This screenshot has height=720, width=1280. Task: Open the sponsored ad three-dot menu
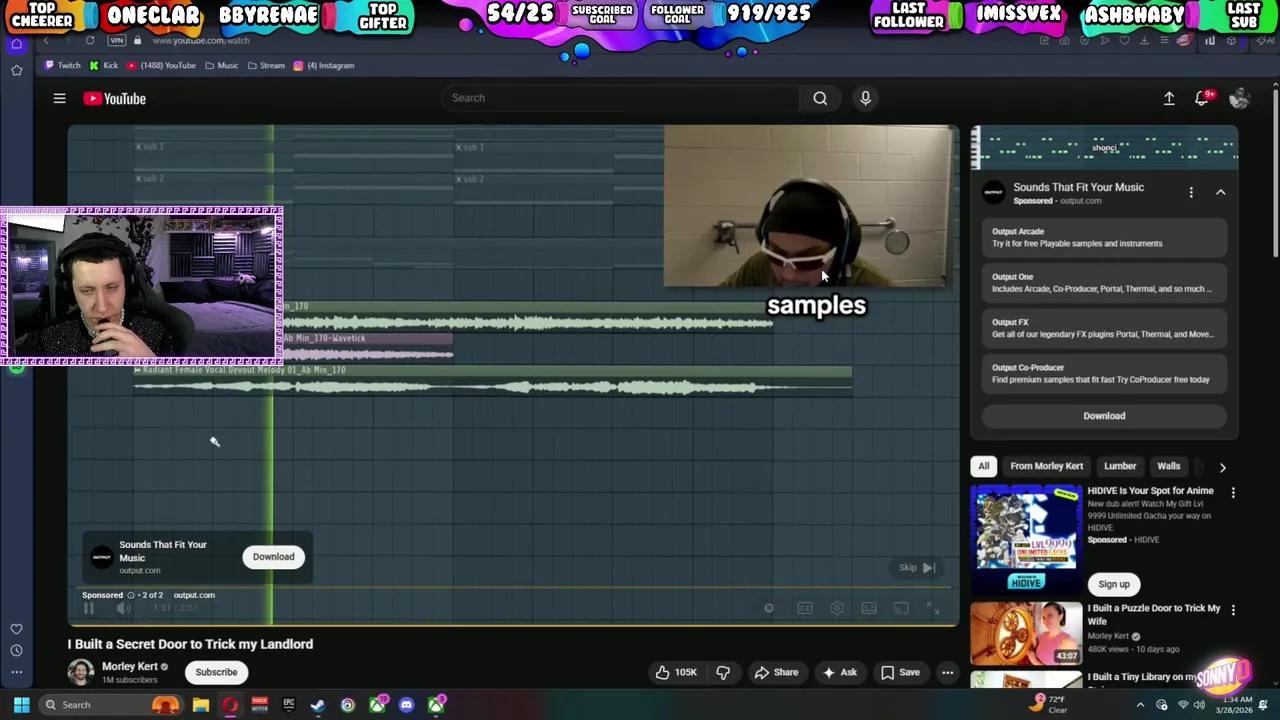(1191, 192)
